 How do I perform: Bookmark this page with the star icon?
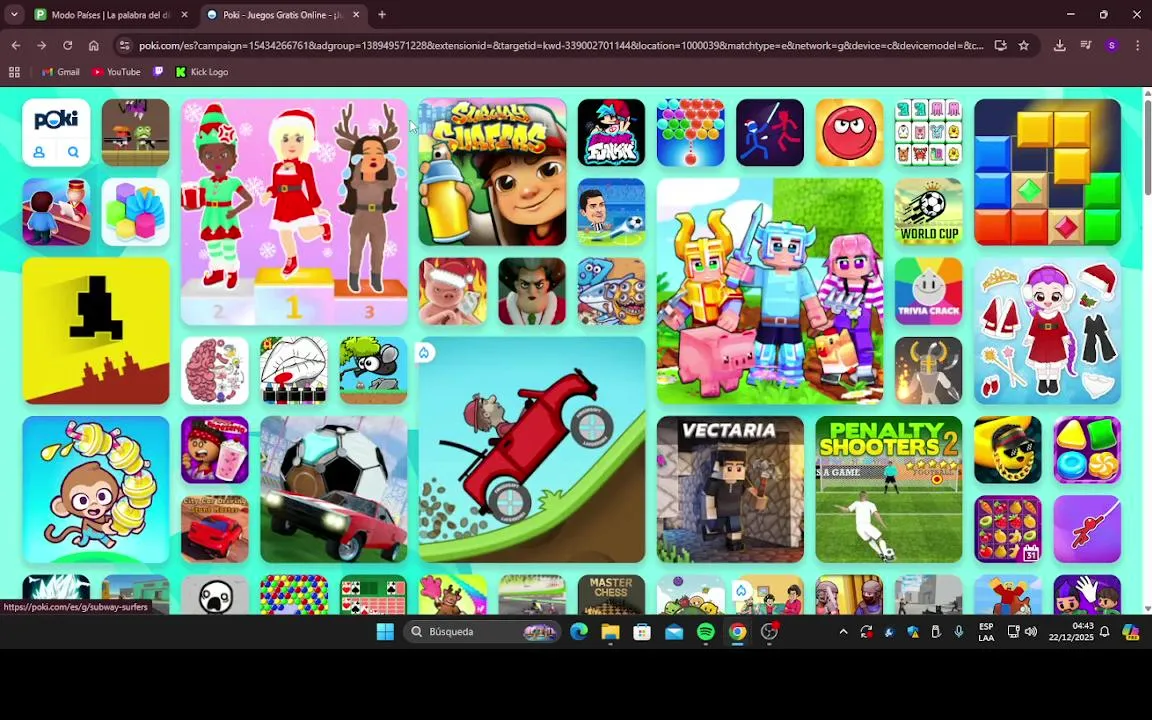tap(1023, 46)
